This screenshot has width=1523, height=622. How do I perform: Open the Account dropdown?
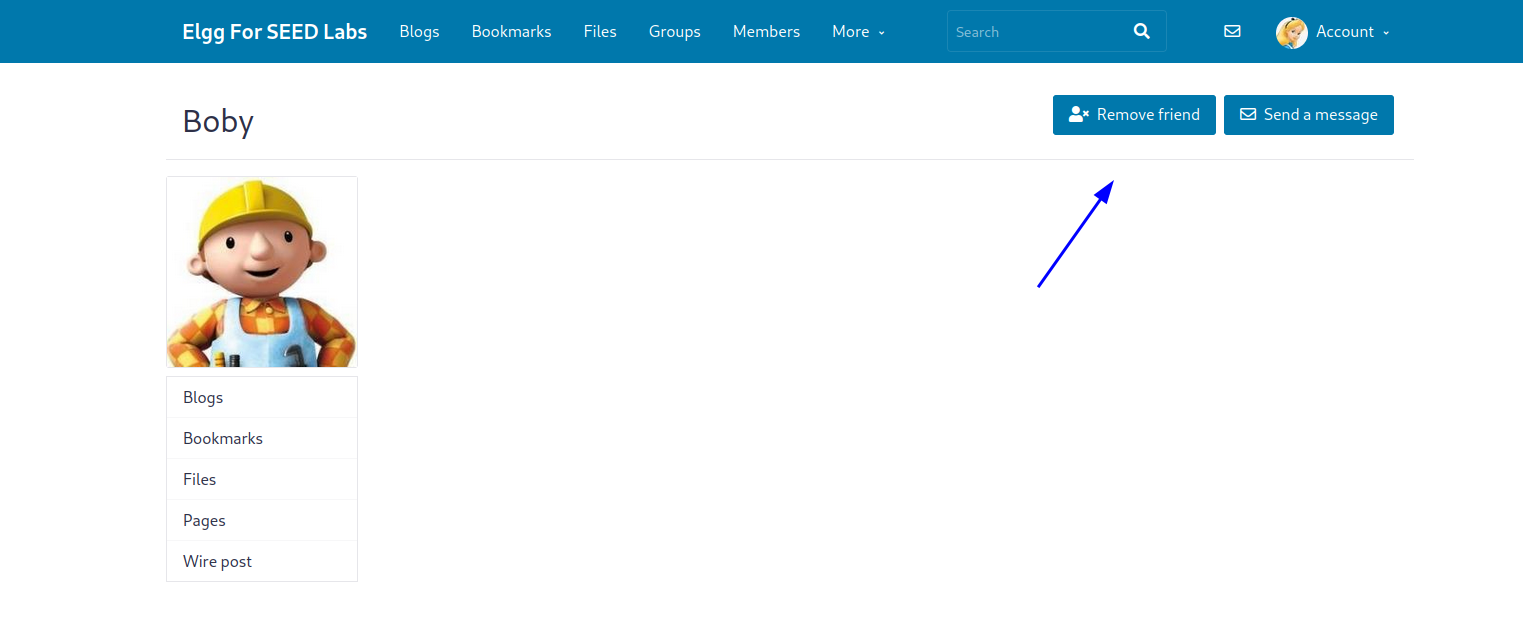coord(1353,32)
